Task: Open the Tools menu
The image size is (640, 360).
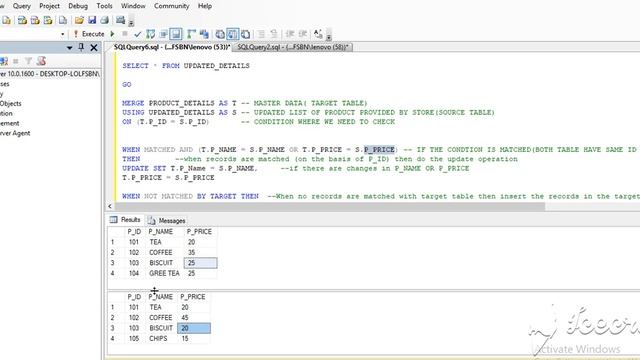Action: (104, 6)
